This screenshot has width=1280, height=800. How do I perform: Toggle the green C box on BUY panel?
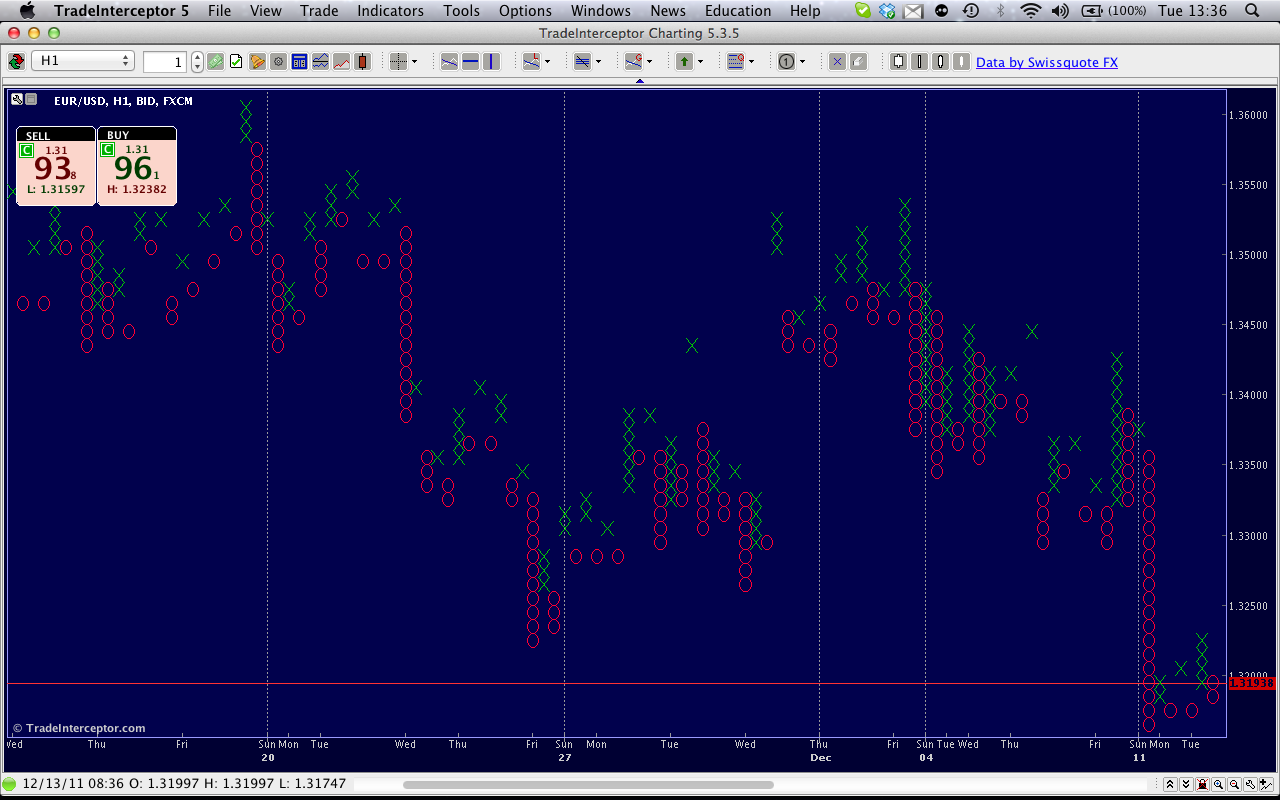(x=108, y=150)
